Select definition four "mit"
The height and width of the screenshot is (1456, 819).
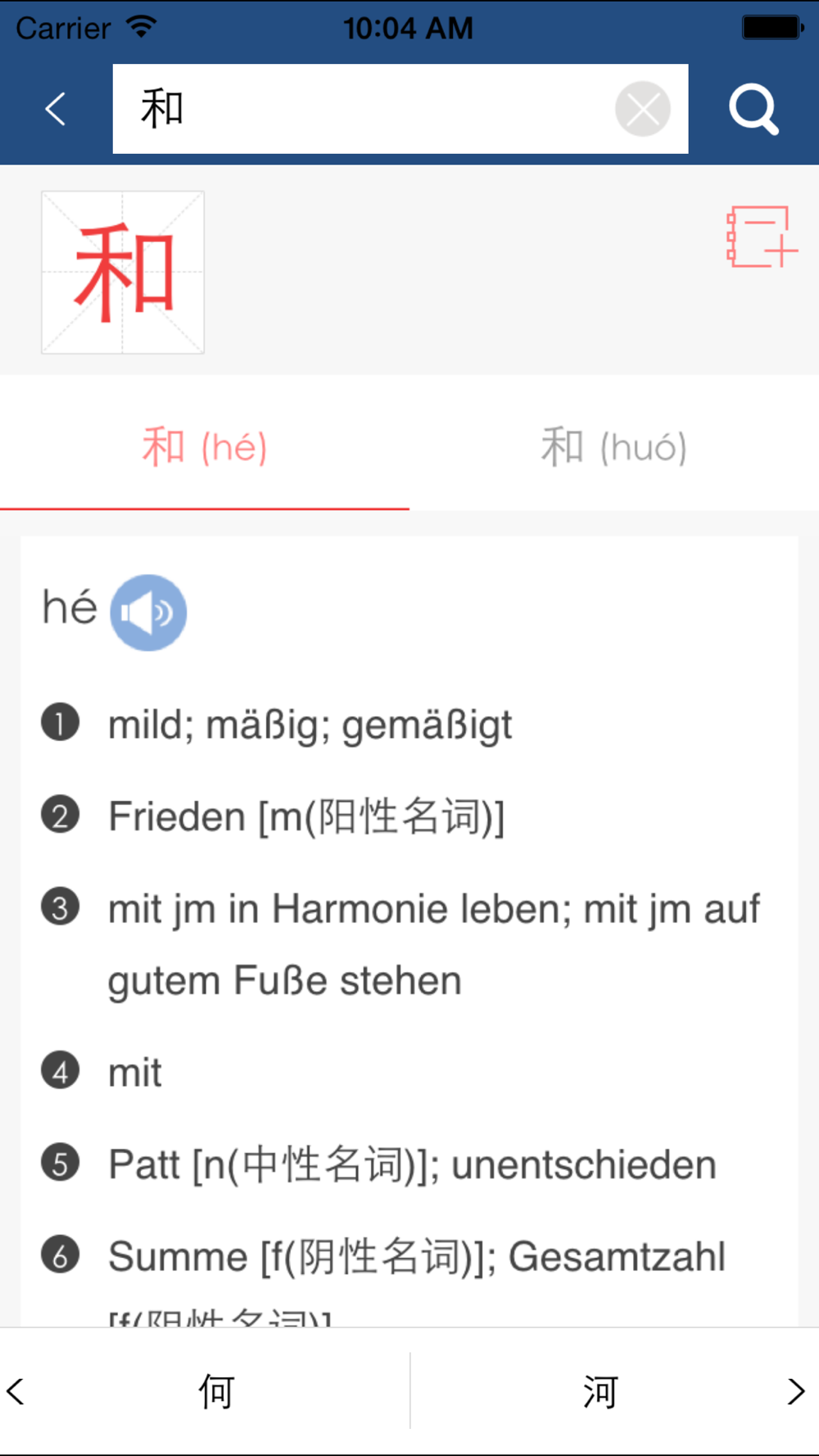tap(135, 1073)
